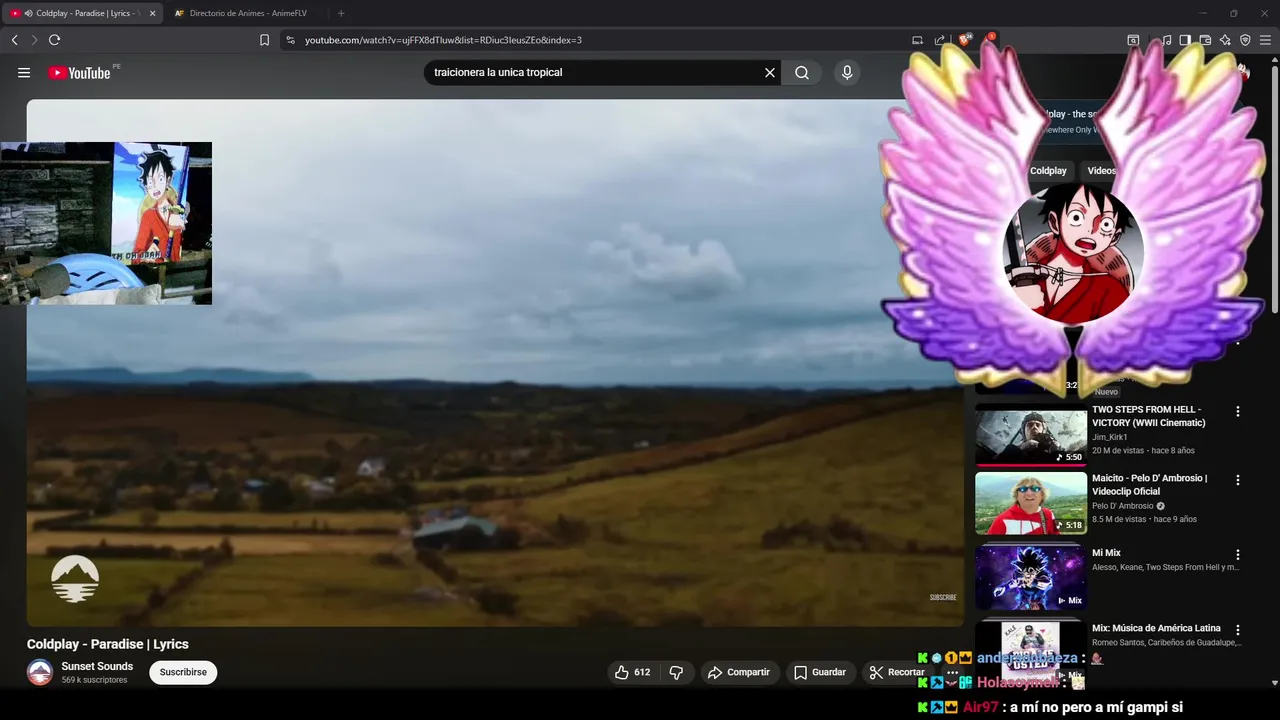Toggle the browser sidebar panel icon
Screen dimensions: 1280x720
1185,40
